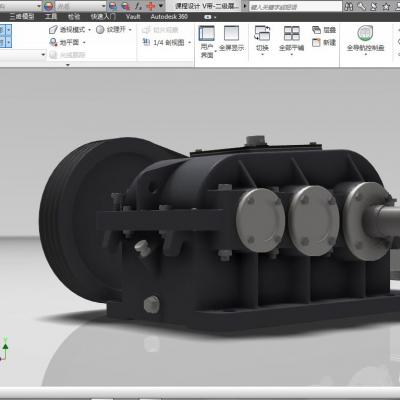Click the red plus icon in the quick access toolbar
The width and height of the screenshot is (400, 400).
tap(151, 6)
